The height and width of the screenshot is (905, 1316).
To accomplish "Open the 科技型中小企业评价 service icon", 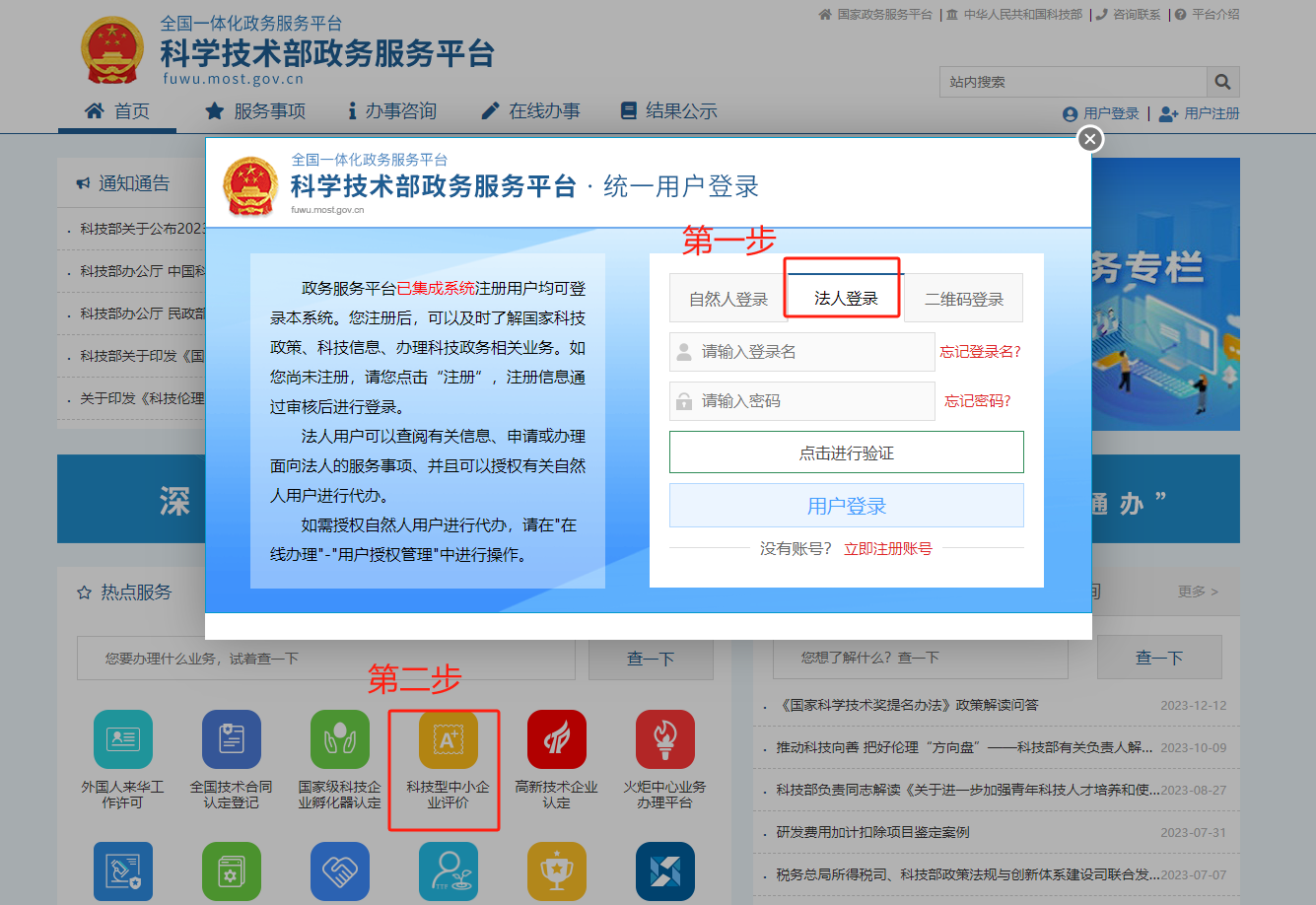I will (x=448, y=739).
